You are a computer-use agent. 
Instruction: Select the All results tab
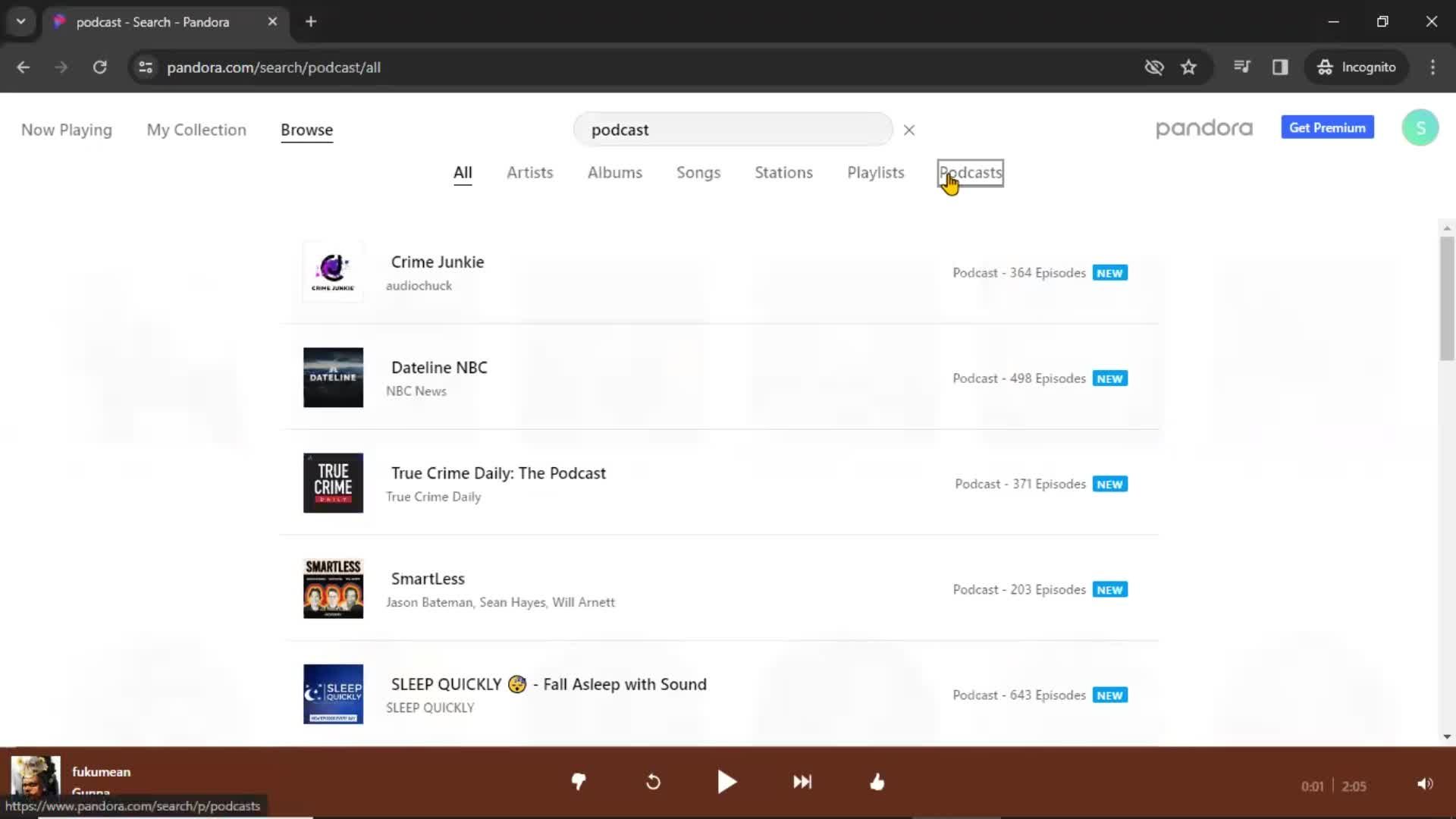463,173
